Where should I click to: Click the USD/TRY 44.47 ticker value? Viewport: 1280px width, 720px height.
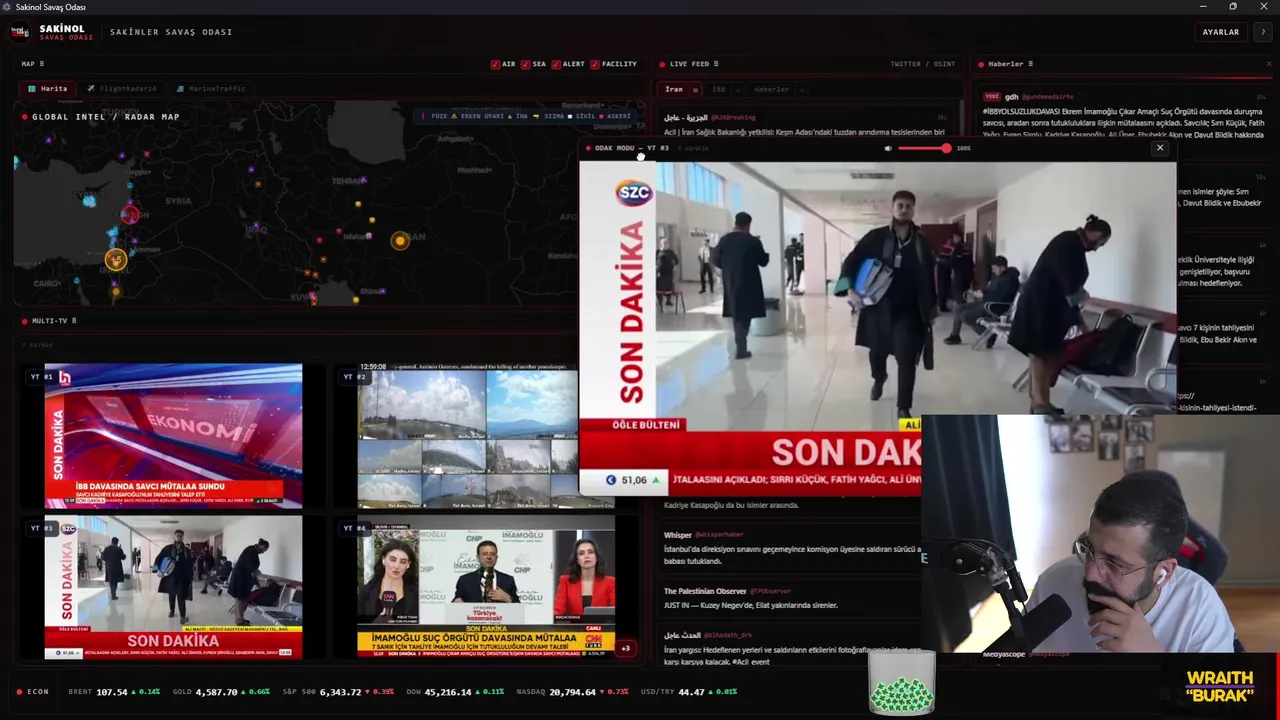click(x=691, y=692)
